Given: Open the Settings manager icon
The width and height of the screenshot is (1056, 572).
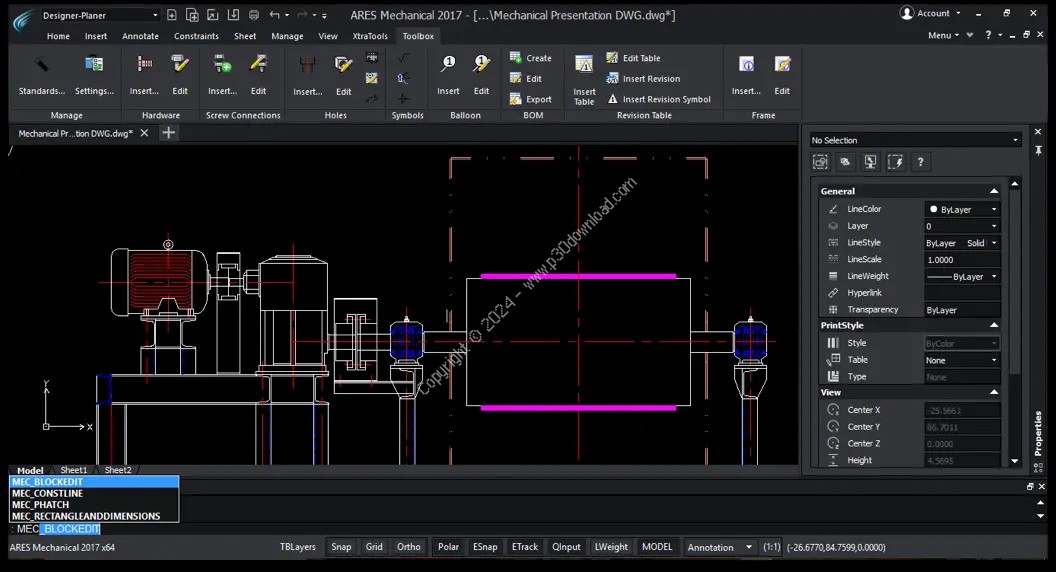Looking at the screenshot, I should 94,65.
